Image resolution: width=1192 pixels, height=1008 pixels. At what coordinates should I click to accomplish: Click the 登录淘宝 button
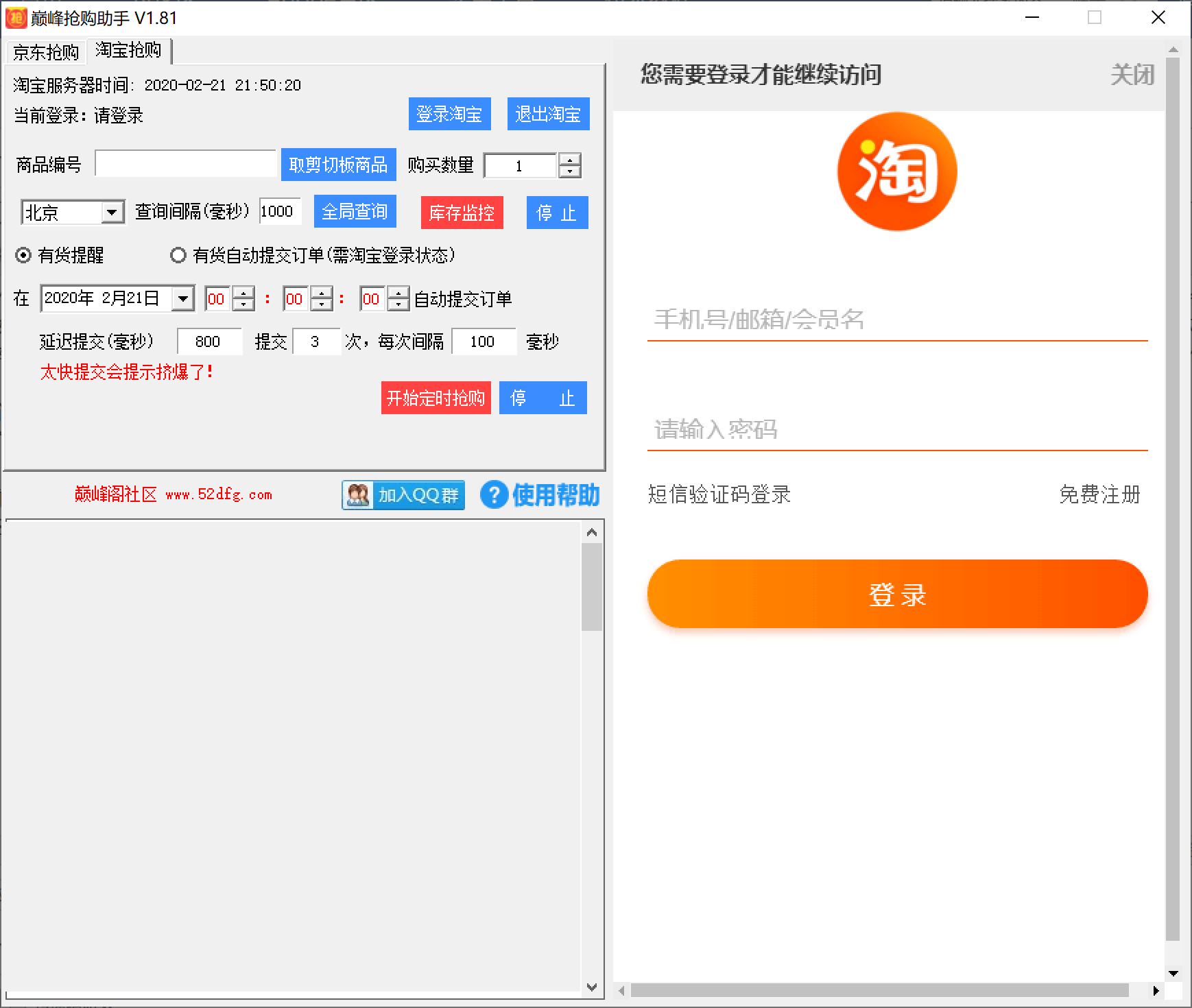450,114
